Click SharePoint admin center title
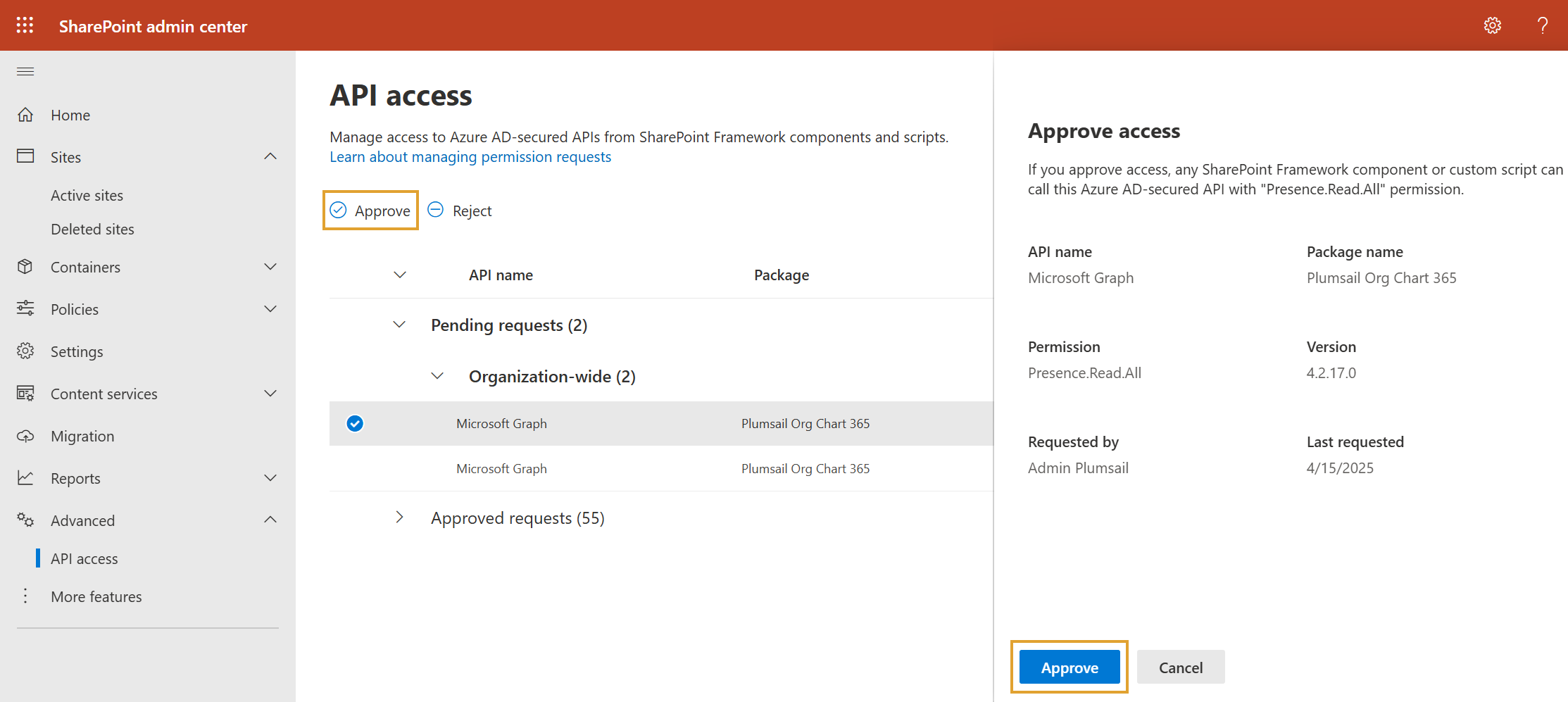 tap(153, 26)
